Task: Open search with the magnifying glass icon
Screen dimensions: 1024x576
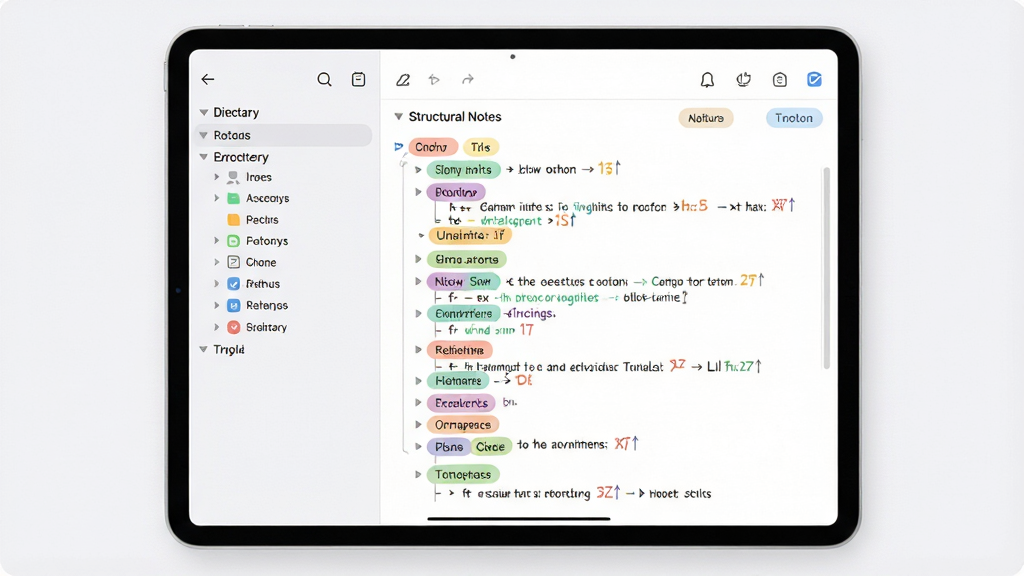Action: coord(325,80)
